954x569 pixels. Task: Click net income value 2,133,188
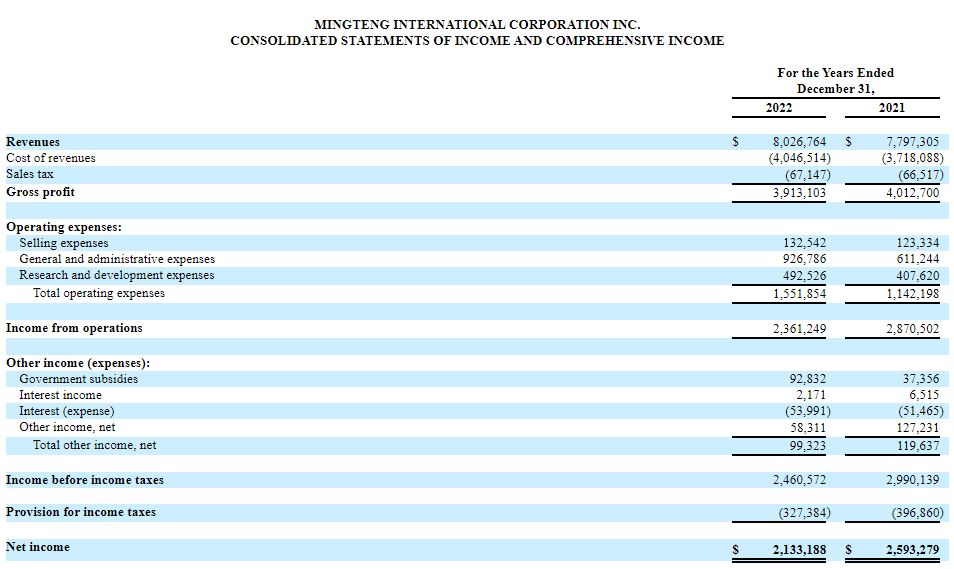pyautogui.click(x=799, y=550)
